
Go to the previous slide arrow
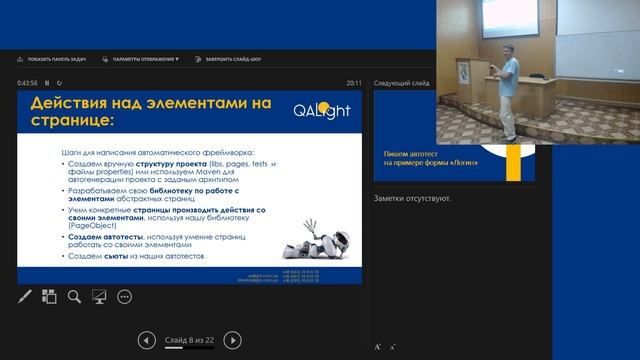click(x=147, y=340)
